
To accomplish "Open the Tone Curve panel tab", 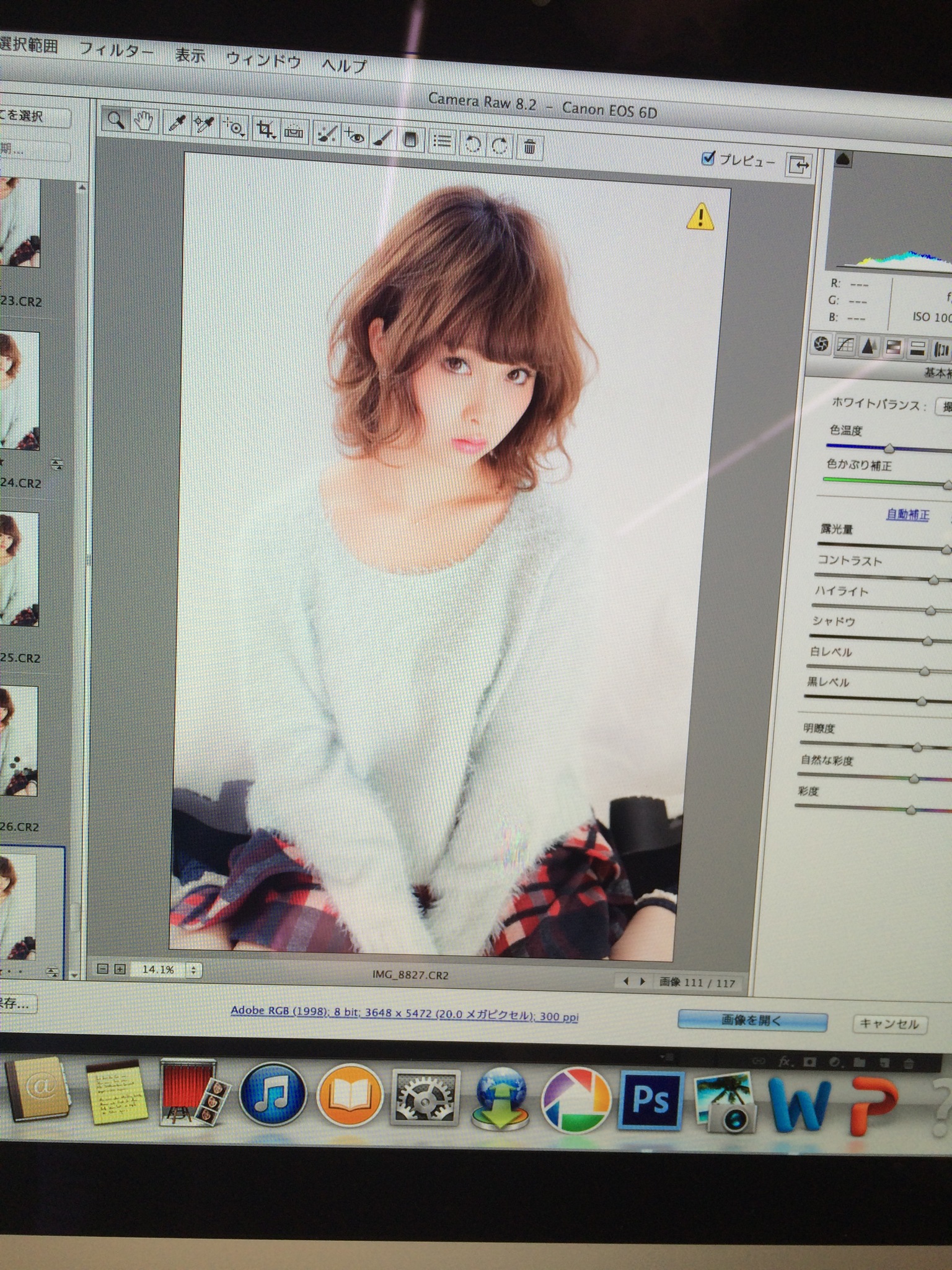I will pyautogui.click(x=845, y=346).
